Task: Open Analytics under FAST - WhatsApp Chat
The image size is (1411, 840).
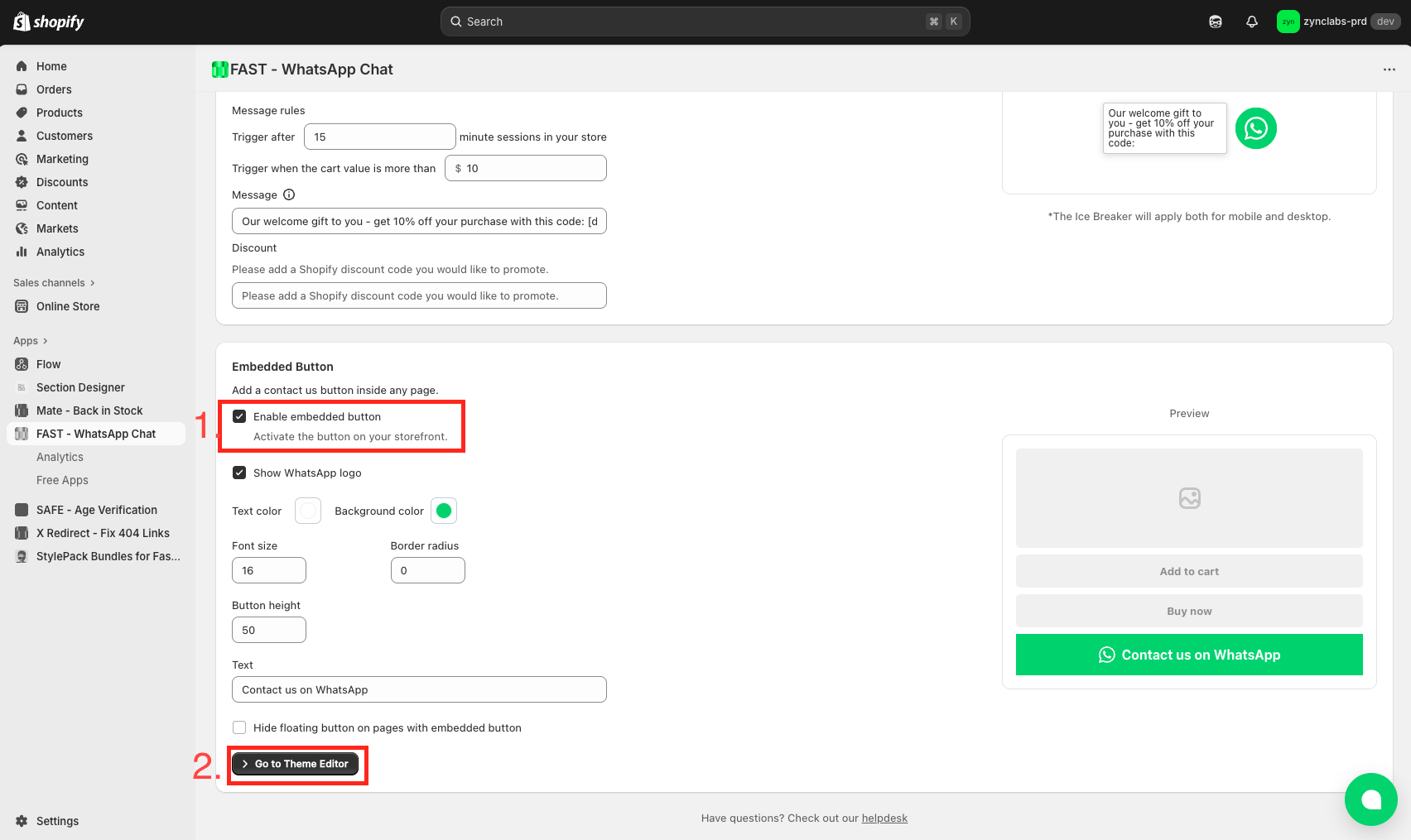Action: pyautogui.click(x=60, y=457)
